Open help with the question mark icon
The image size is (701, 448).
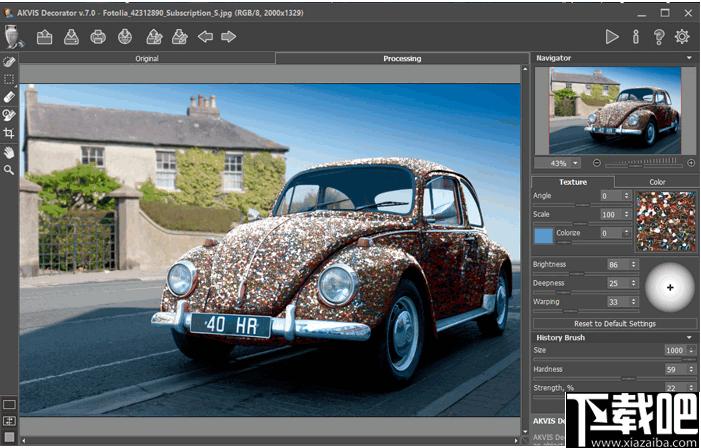click(x=659, y=37)
